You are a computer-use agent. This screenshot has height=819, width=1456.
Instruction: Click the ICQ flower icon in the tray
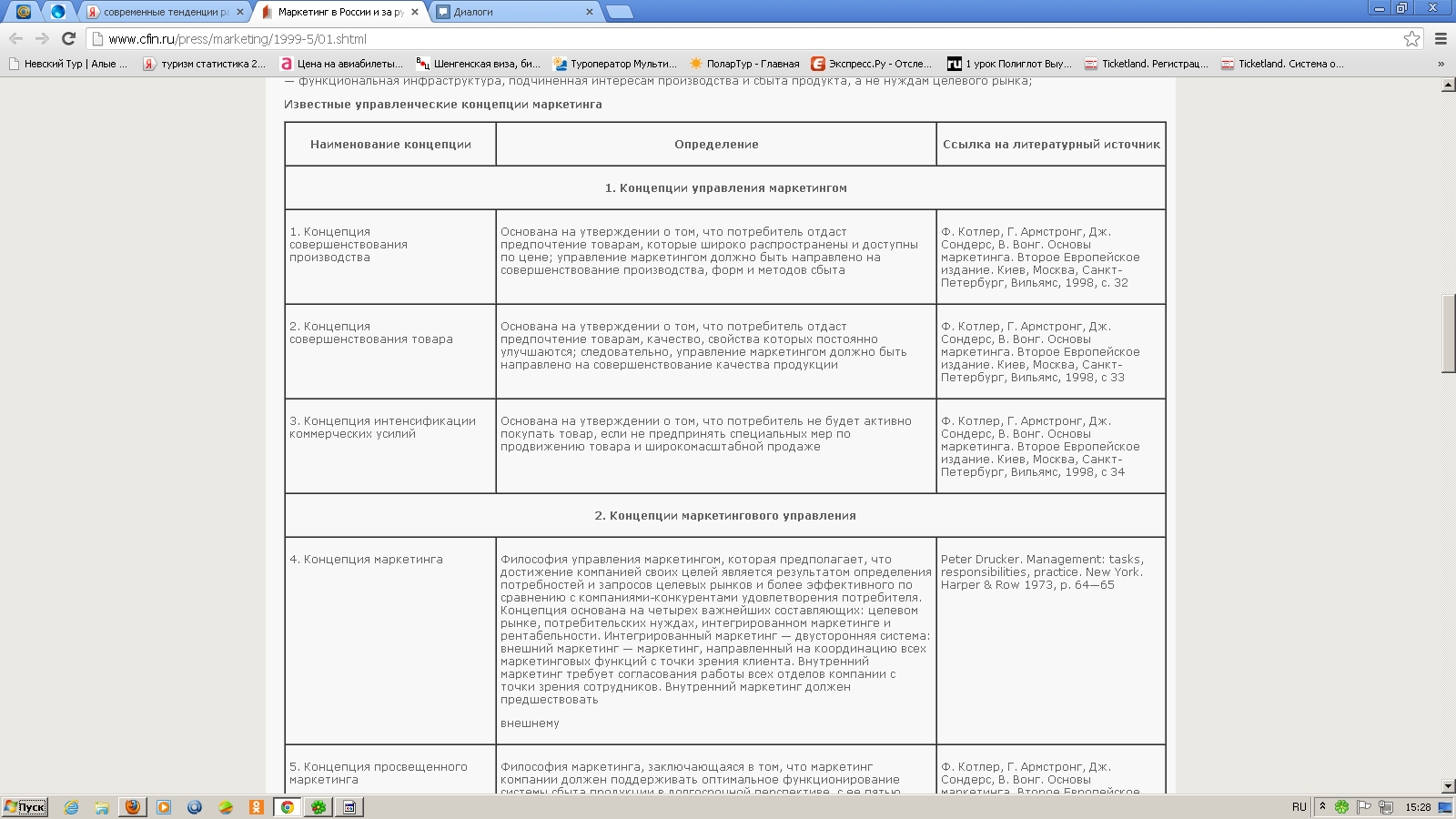pos(1341,807)
